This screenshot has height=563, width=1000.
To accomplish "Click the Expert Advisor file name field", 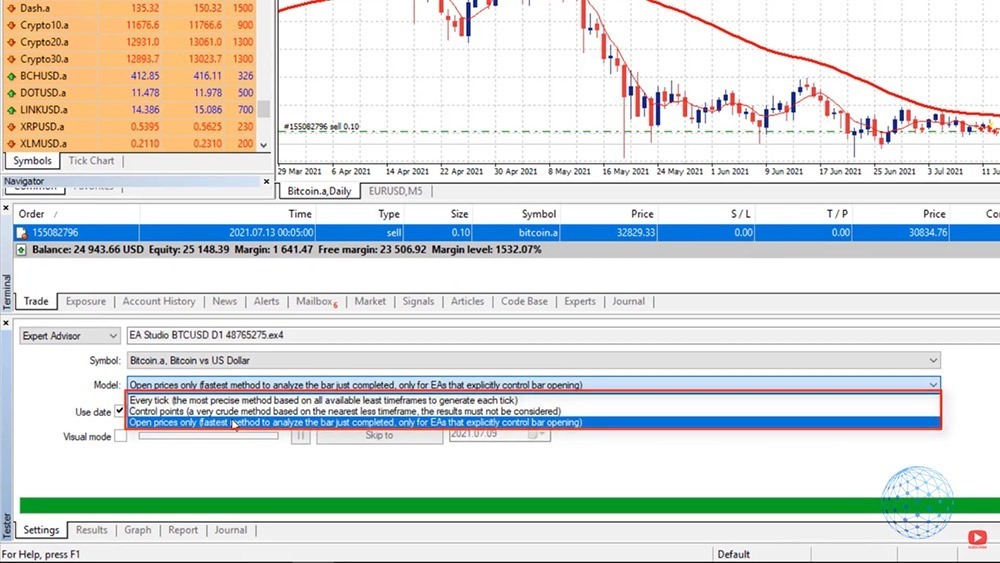I will click(564, 335).
